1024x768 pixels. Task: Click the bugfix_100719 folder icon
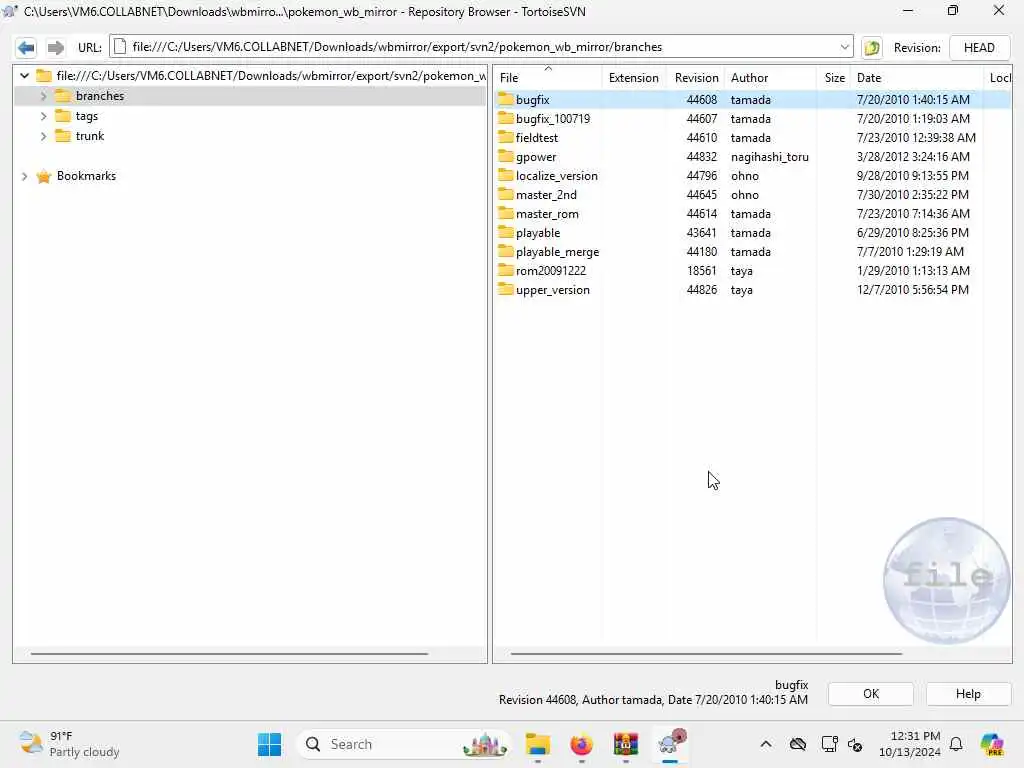tap(505, 118)
